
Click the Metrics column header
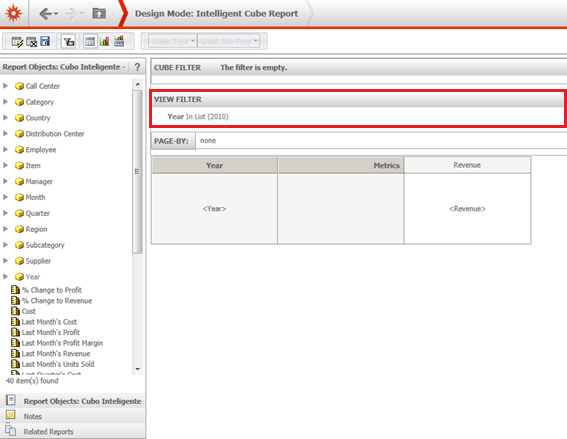click(x=341, y=165)
